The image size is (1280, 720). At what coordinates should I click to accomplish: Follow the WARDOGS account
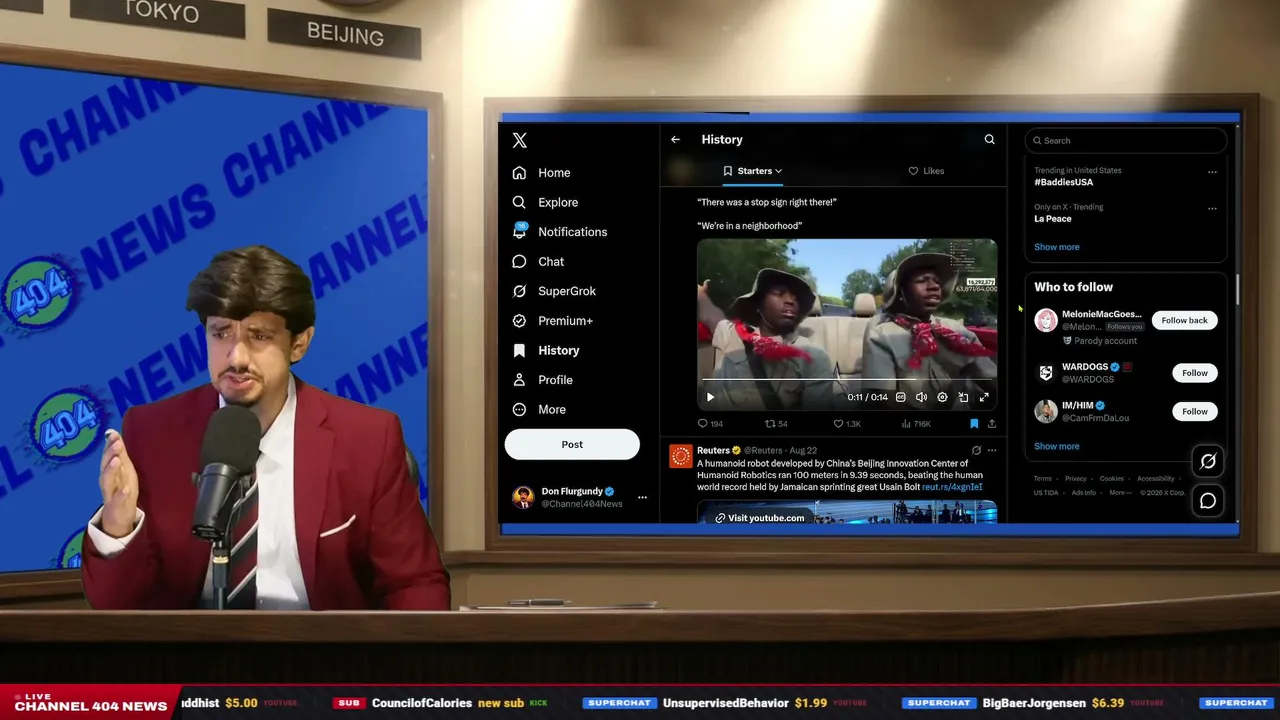click(x=1195, y=373)
